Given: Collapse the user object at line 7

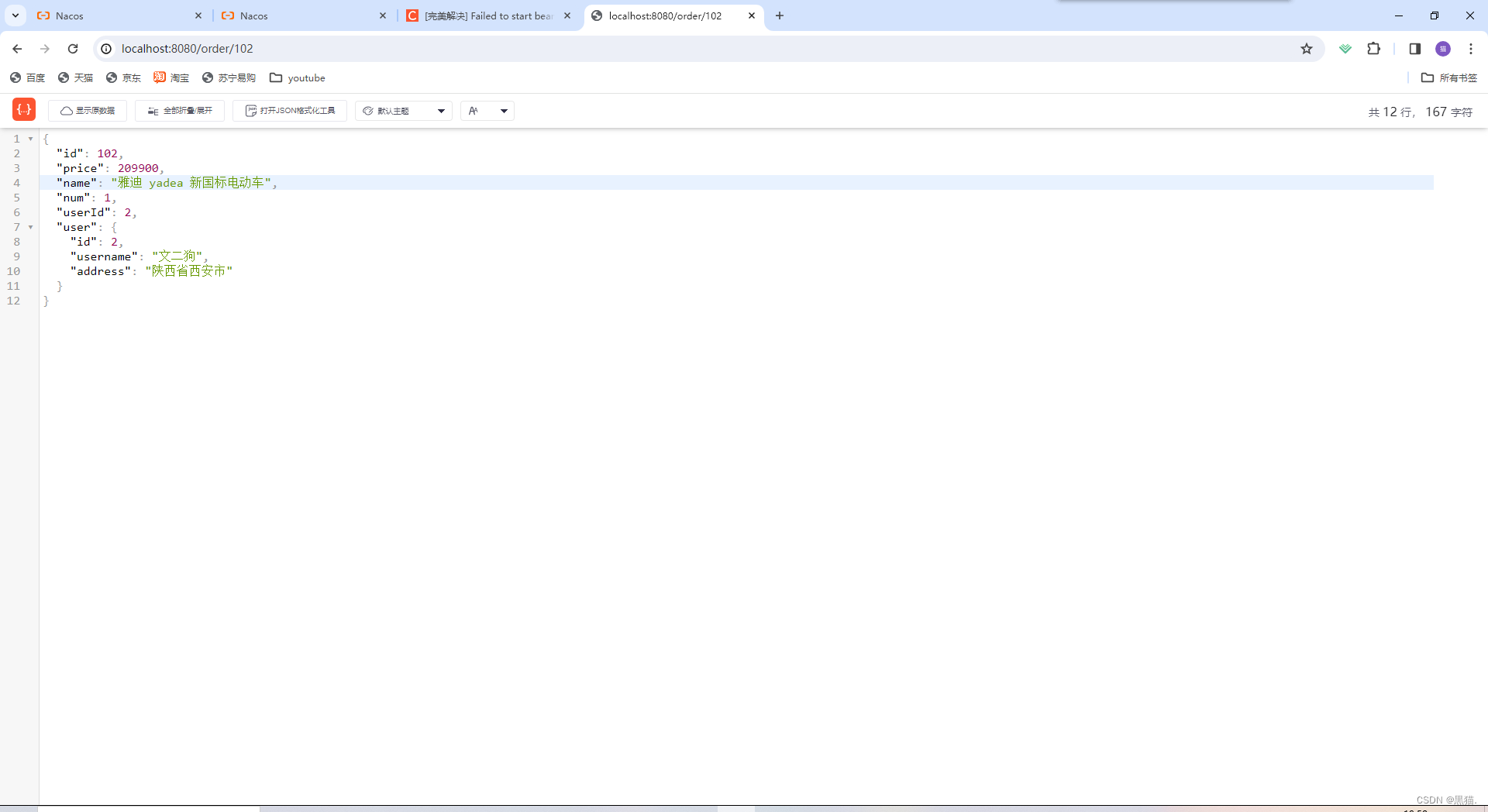Looking at the screenshot, I should pos(30,227).
